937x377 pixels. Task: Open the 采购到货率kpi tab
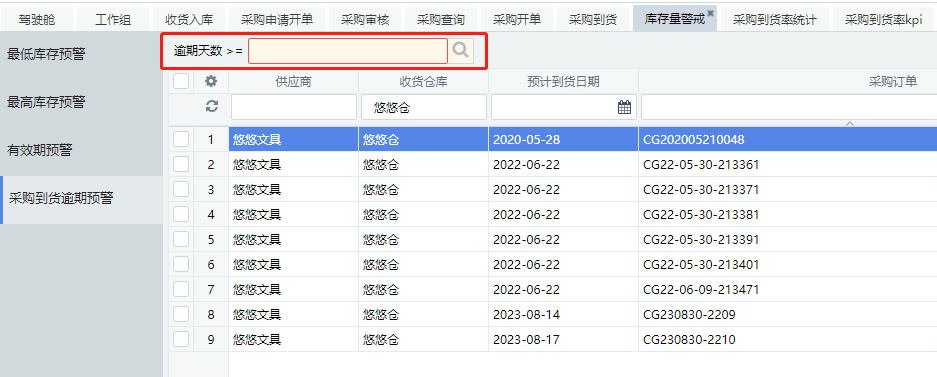[883, 20]
